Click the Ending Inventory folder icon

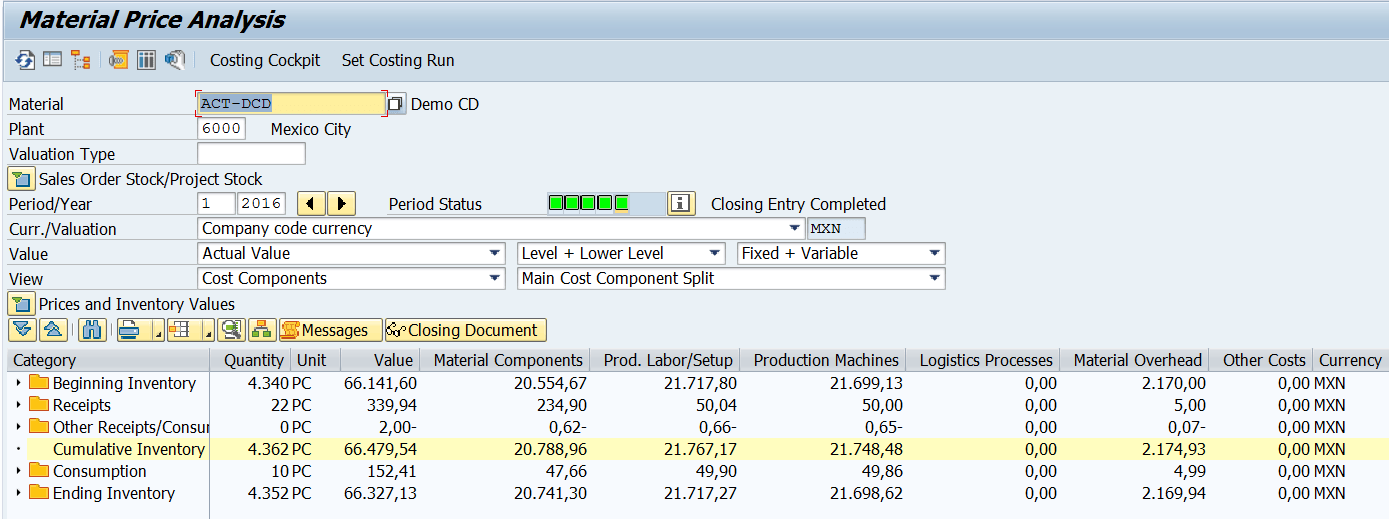[x=39, y=492]
